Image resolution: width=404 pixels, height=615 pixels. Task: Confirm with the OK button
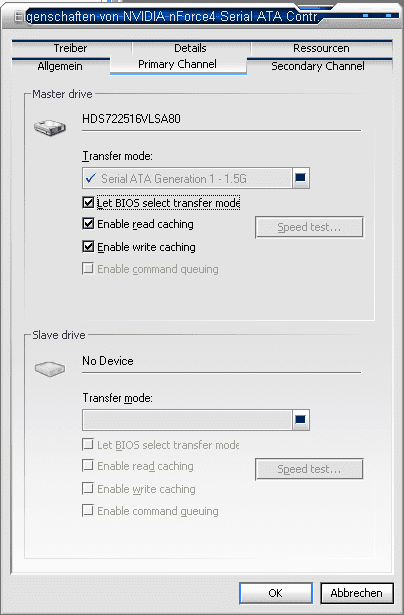276,593
